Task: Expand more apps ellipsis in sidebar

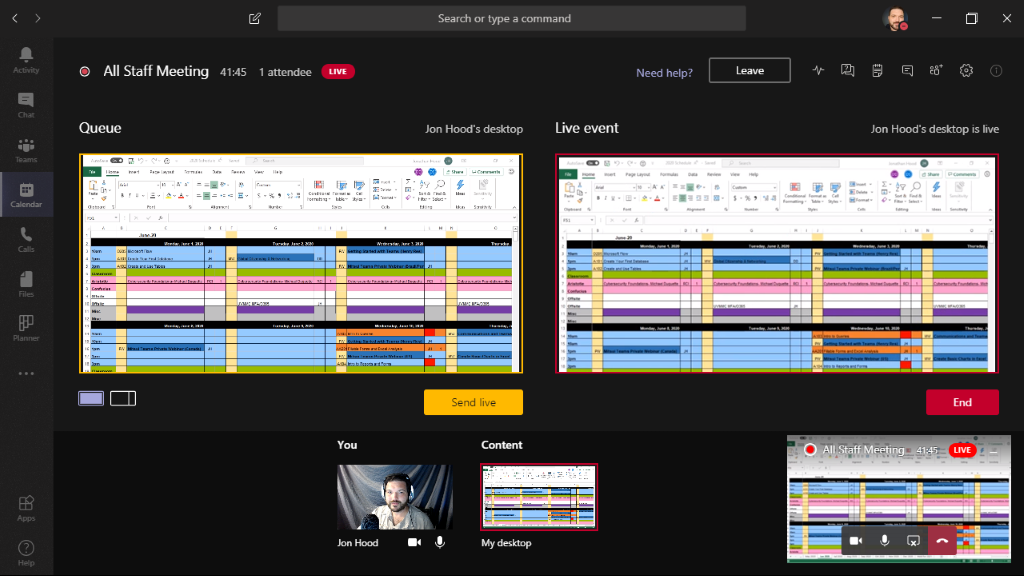Action: (26, 374)
